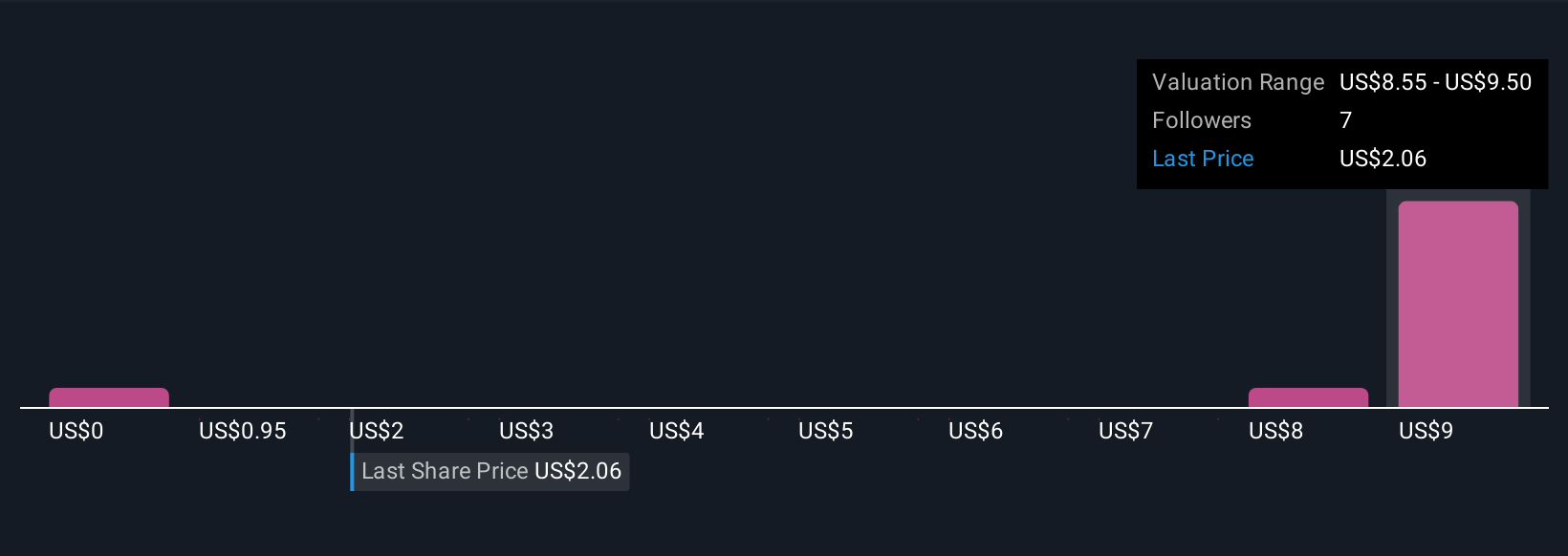Click the US$4 axis label
This screenshot has height=556, width=1568.
click(677, 431)
